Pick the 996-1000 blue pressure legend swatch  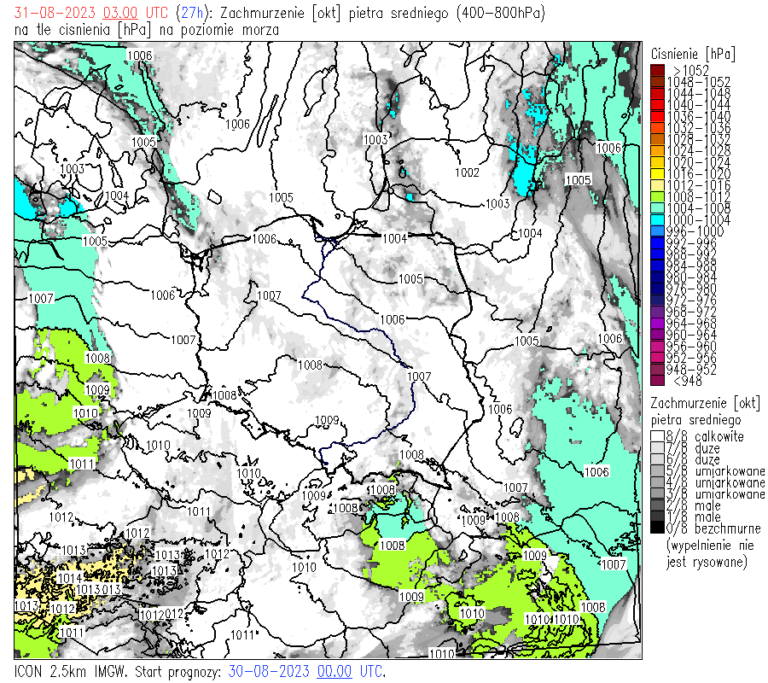tap(657, 231)
